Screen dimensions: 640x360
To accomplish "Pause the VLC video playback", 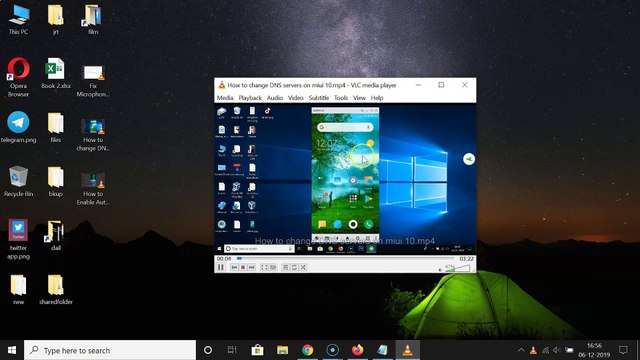I will click(x=221, y=267).
